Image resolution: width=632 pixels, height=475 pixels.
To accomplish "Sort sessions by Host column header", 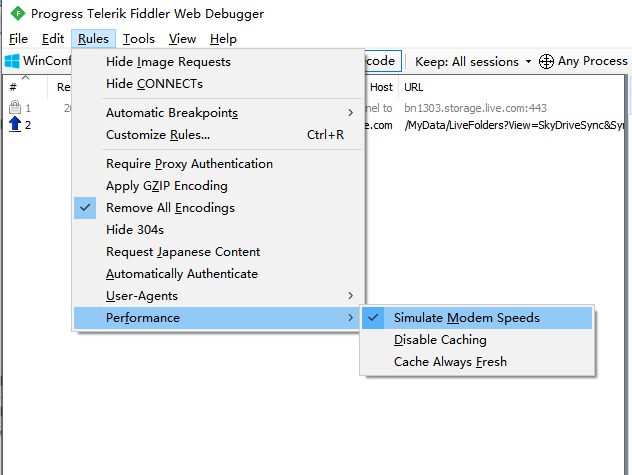I will coord(381,87).
